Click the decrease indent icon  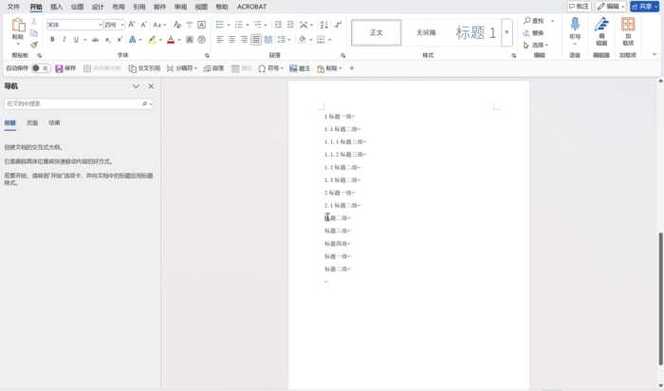[278, 25]
